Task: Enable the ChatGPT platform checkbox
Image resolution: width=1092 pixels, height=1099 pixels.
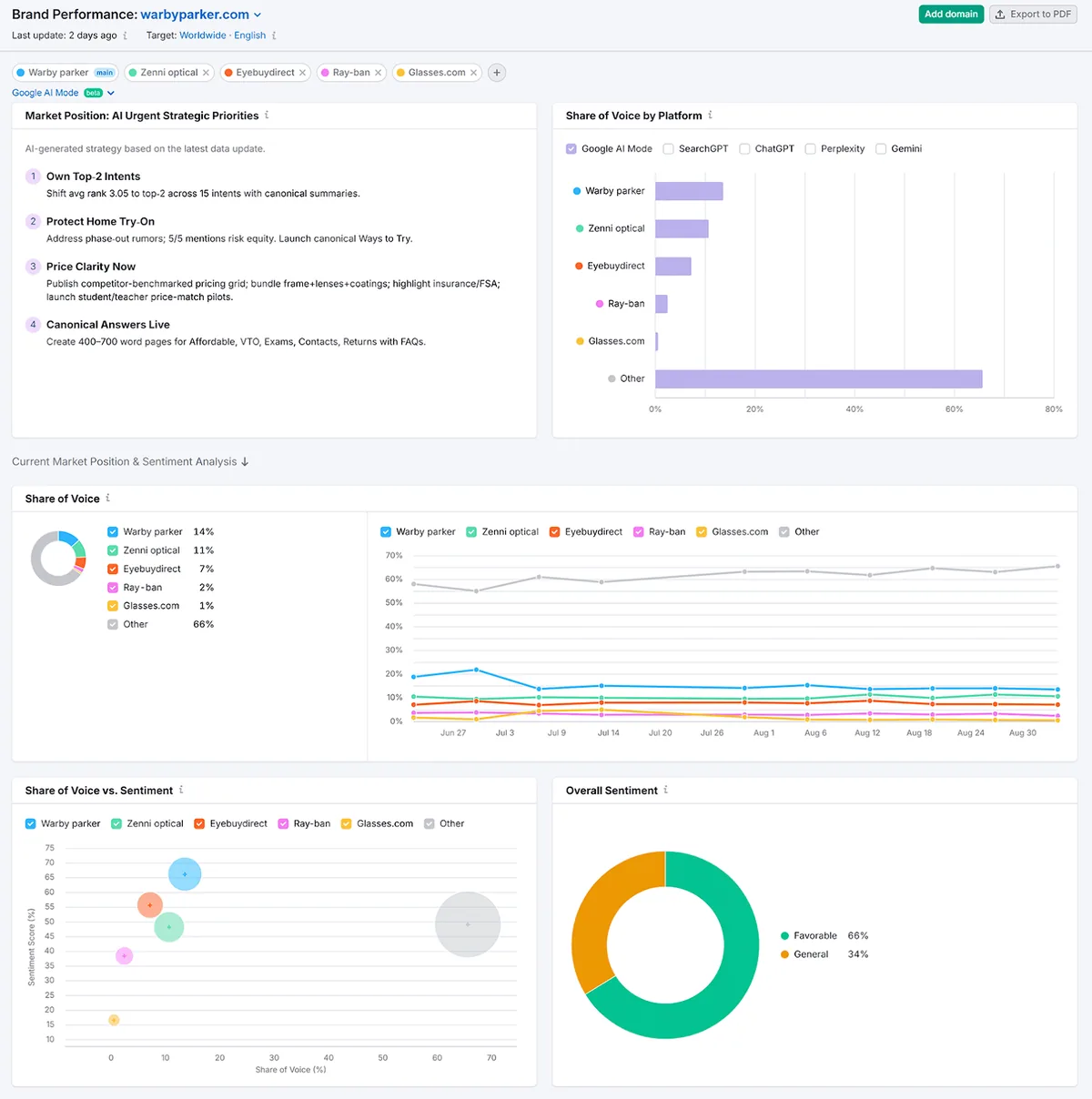Action: point(744,149)
